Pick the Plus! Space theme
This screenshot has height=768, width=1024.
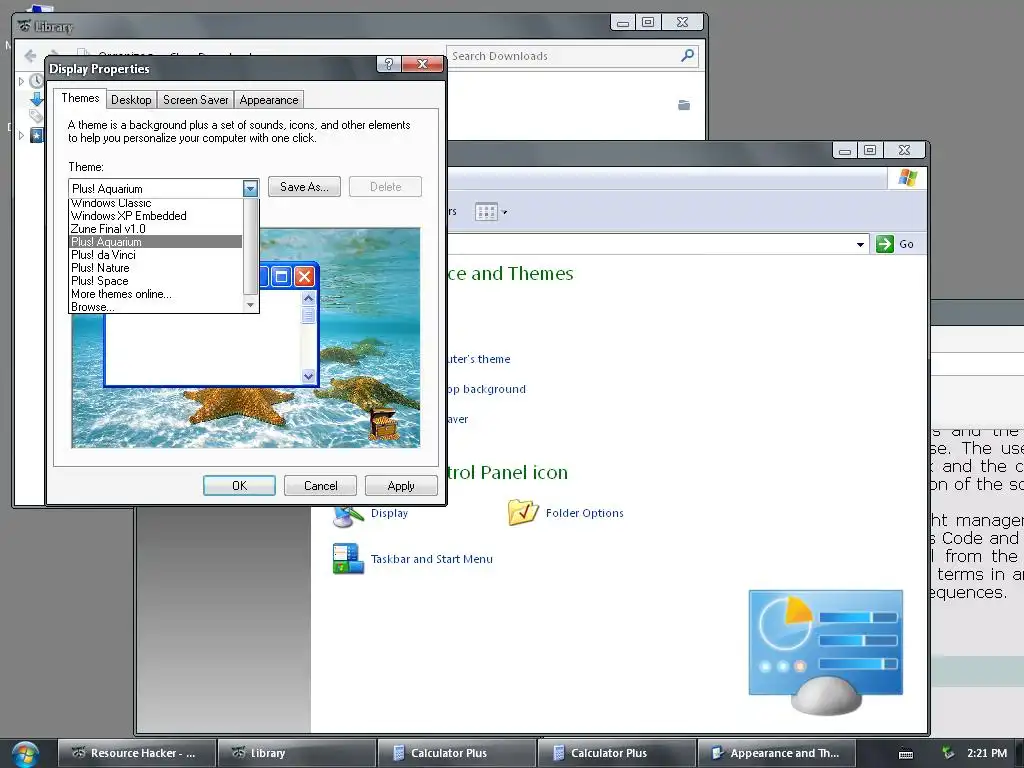155,281
